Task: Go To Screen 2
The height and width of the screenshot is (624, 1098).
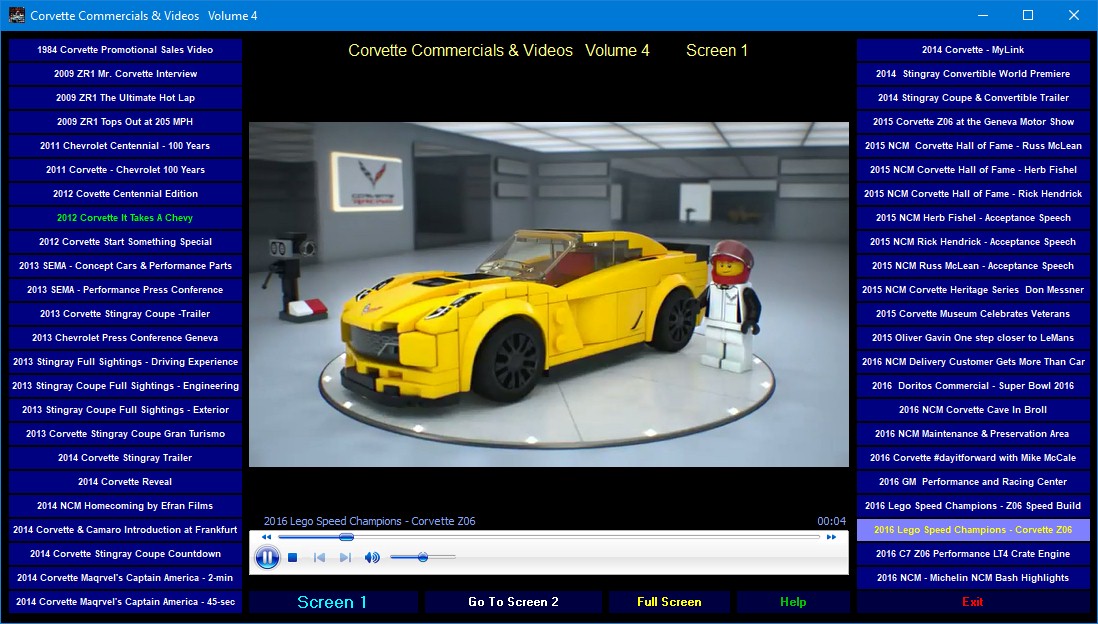Action: point(513,602)
